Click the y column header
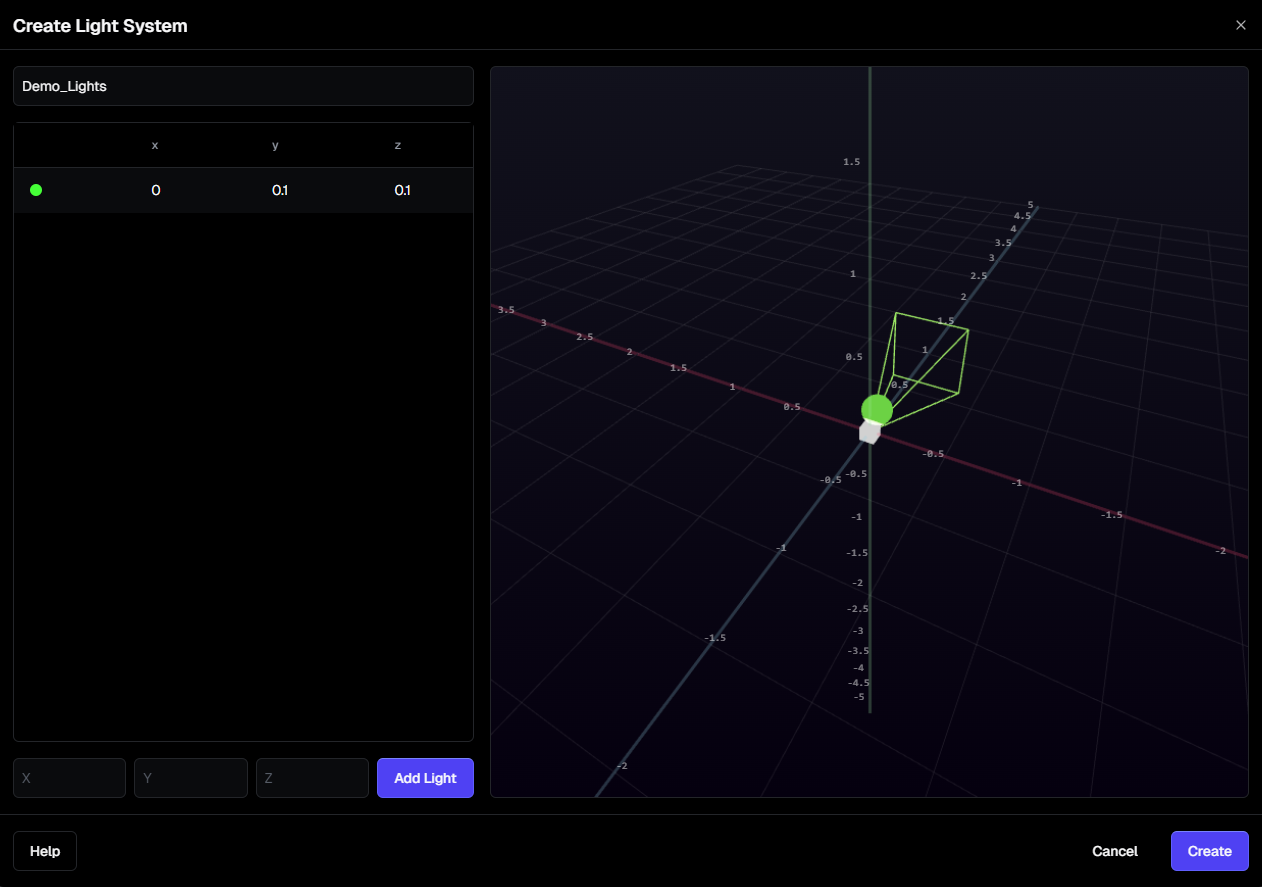The image size is (1262, 887). [x=275, y=145]
